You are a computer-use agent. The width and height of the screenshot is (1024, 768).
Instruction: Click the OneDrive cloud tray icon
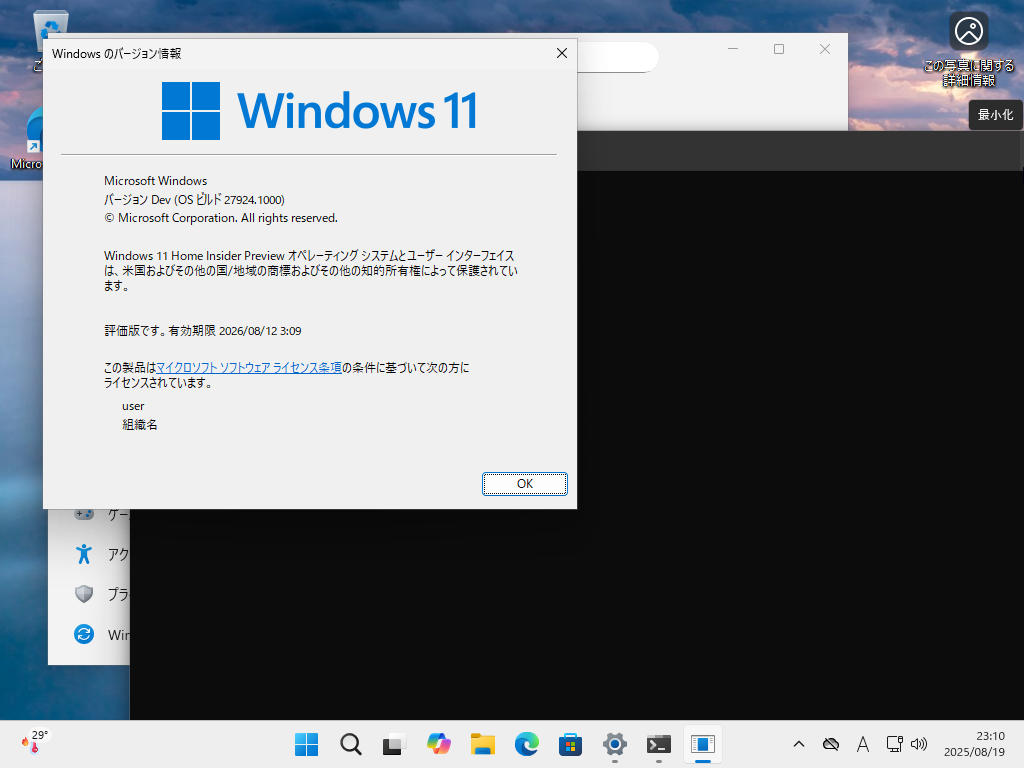click(x=831, y=744)
